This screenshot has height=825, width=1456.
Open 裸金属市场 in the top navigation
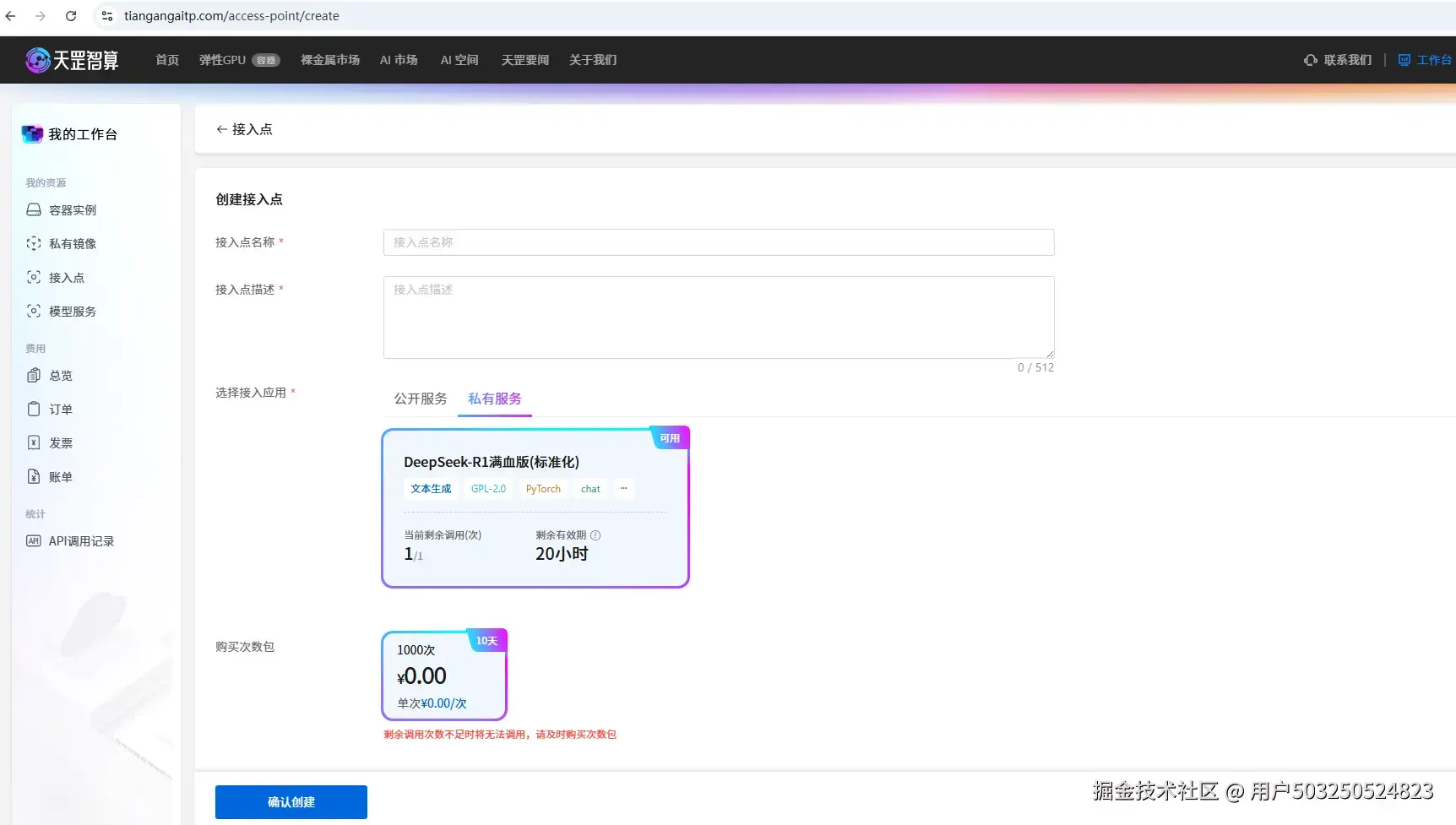[x=330, y=60]
